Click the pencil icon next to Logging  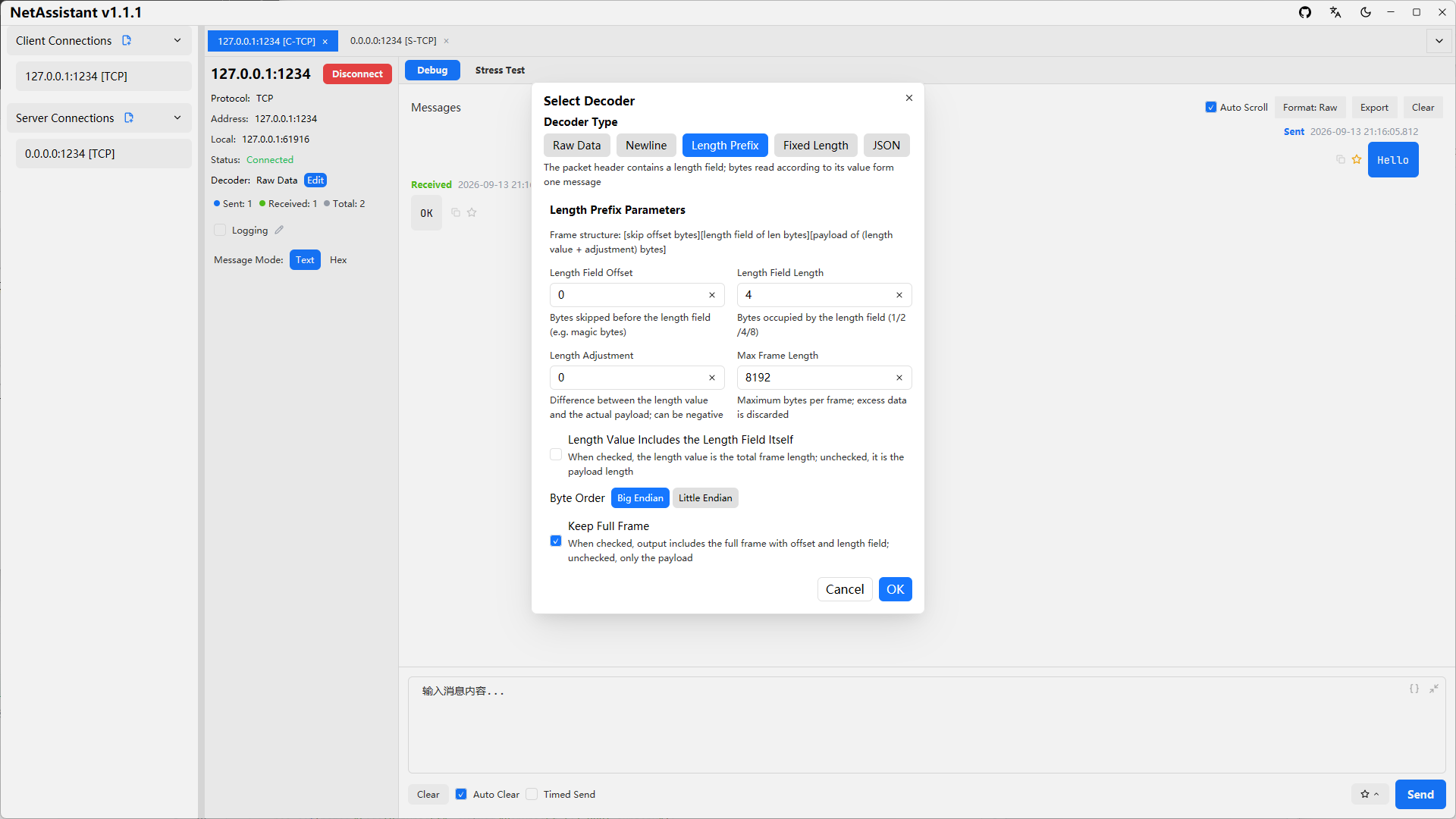[x=279, y=230]
